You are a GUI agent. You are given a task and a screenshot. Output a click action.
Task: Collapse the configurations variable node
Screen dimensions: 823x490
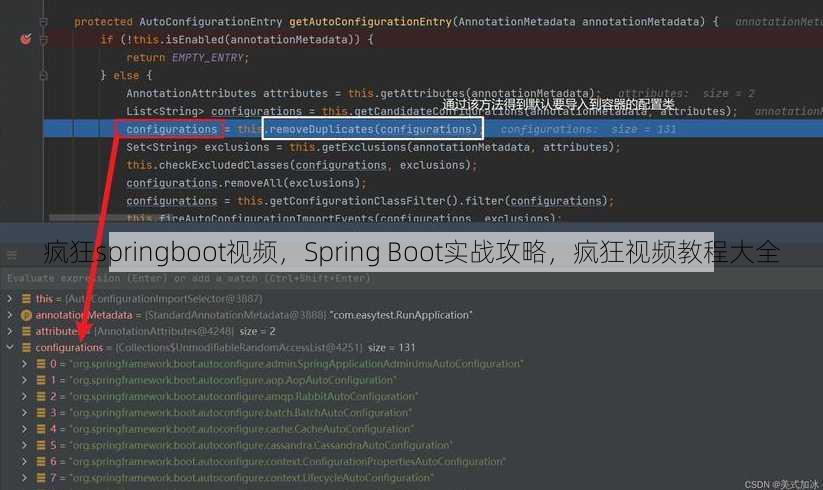click(9, 347)
